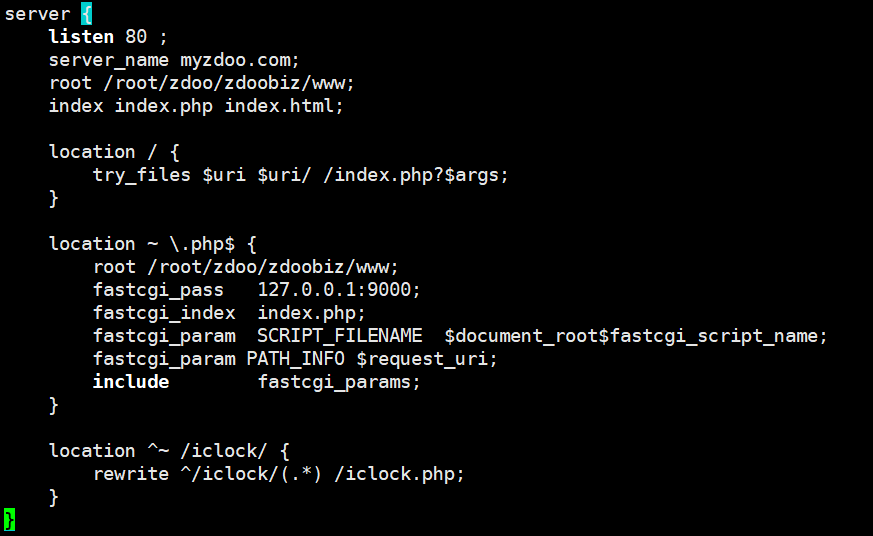873x536 pixels.
Task: Click the green cursor closing brace
Action: click(x=9, y=519)
